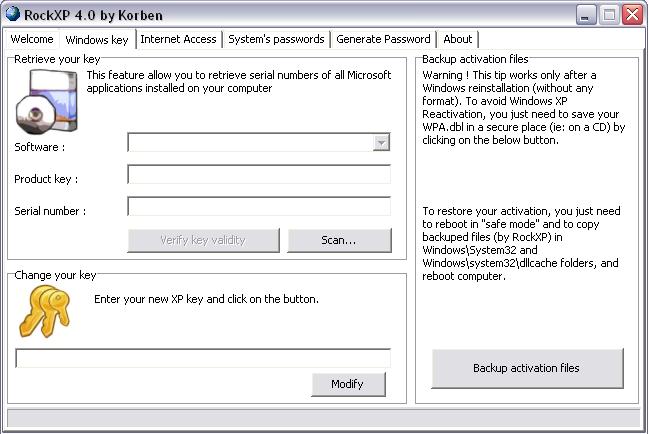The width and height of the screenshot is (649, 434).
Task: Minimize the RockXP window
Action: [x=586, y=15]
